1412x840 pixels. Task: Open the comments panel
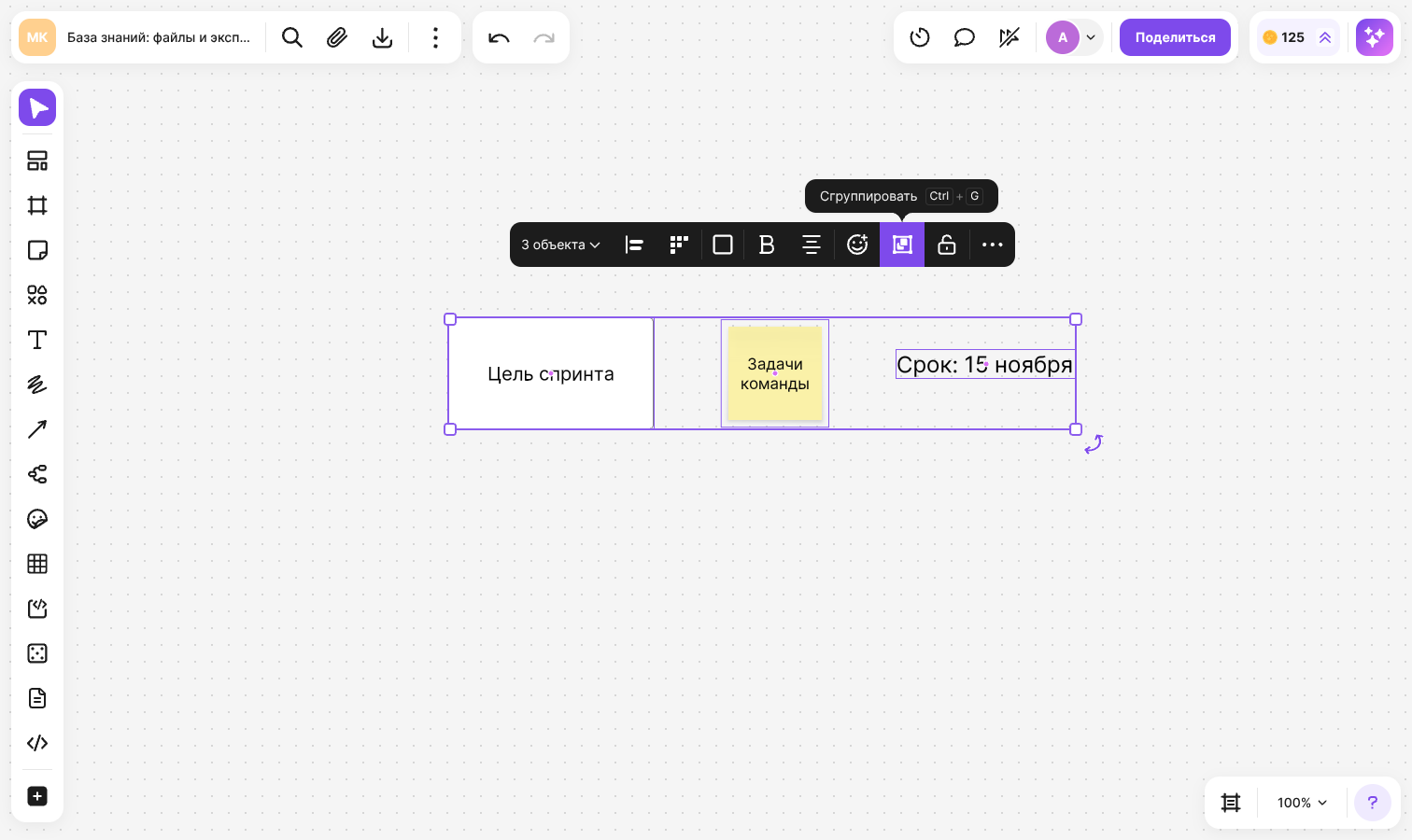(x=965, y=37)
